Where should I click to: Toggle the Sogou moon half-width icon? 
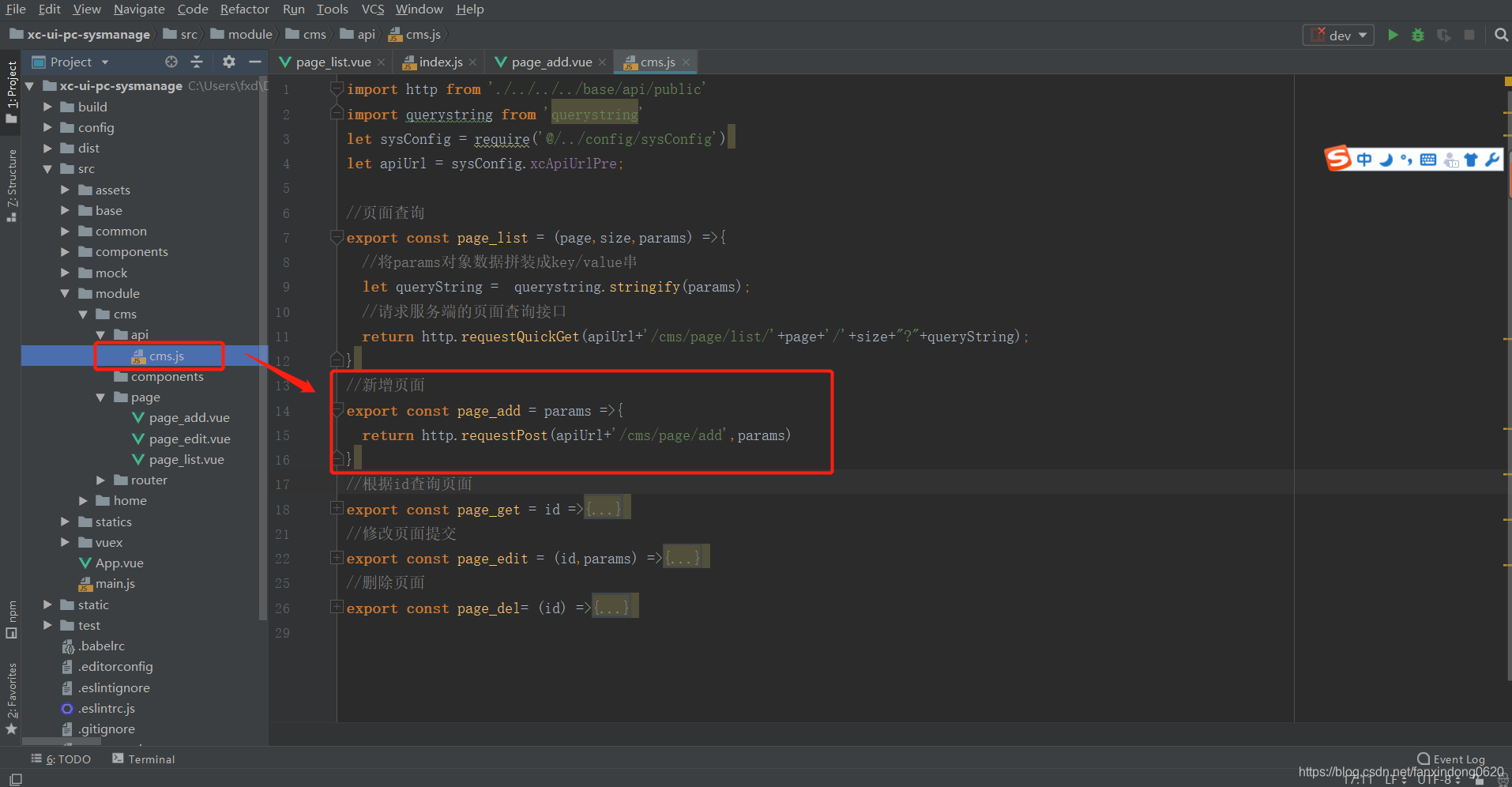1386,160
